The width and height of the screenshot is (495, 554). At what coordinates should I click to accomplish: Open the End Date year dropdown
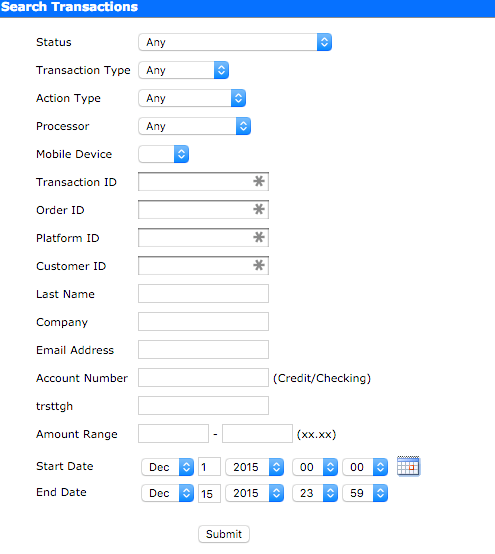[255, 493]
